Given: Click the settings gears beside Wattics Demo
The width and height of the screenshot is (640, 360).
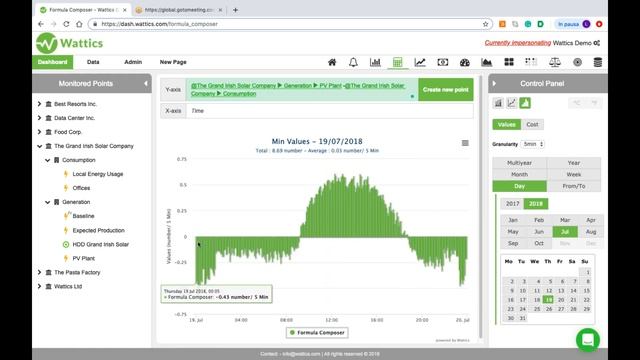Looking at the screenshot, I should point(597,43).
